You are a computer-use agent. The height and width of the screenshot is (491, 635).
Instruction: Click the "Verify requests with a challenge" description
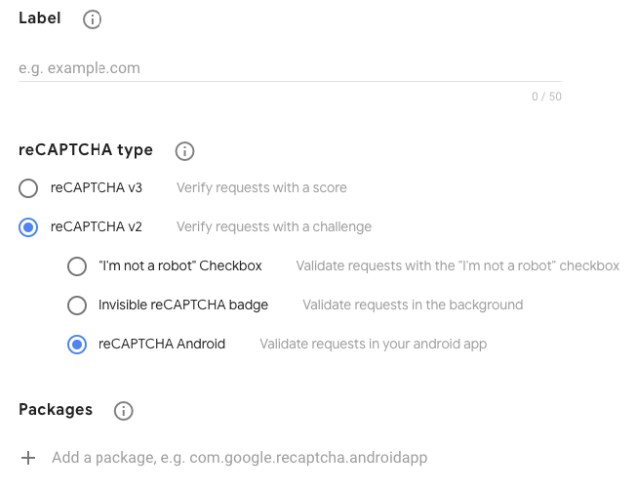click(x=274, y=227)
